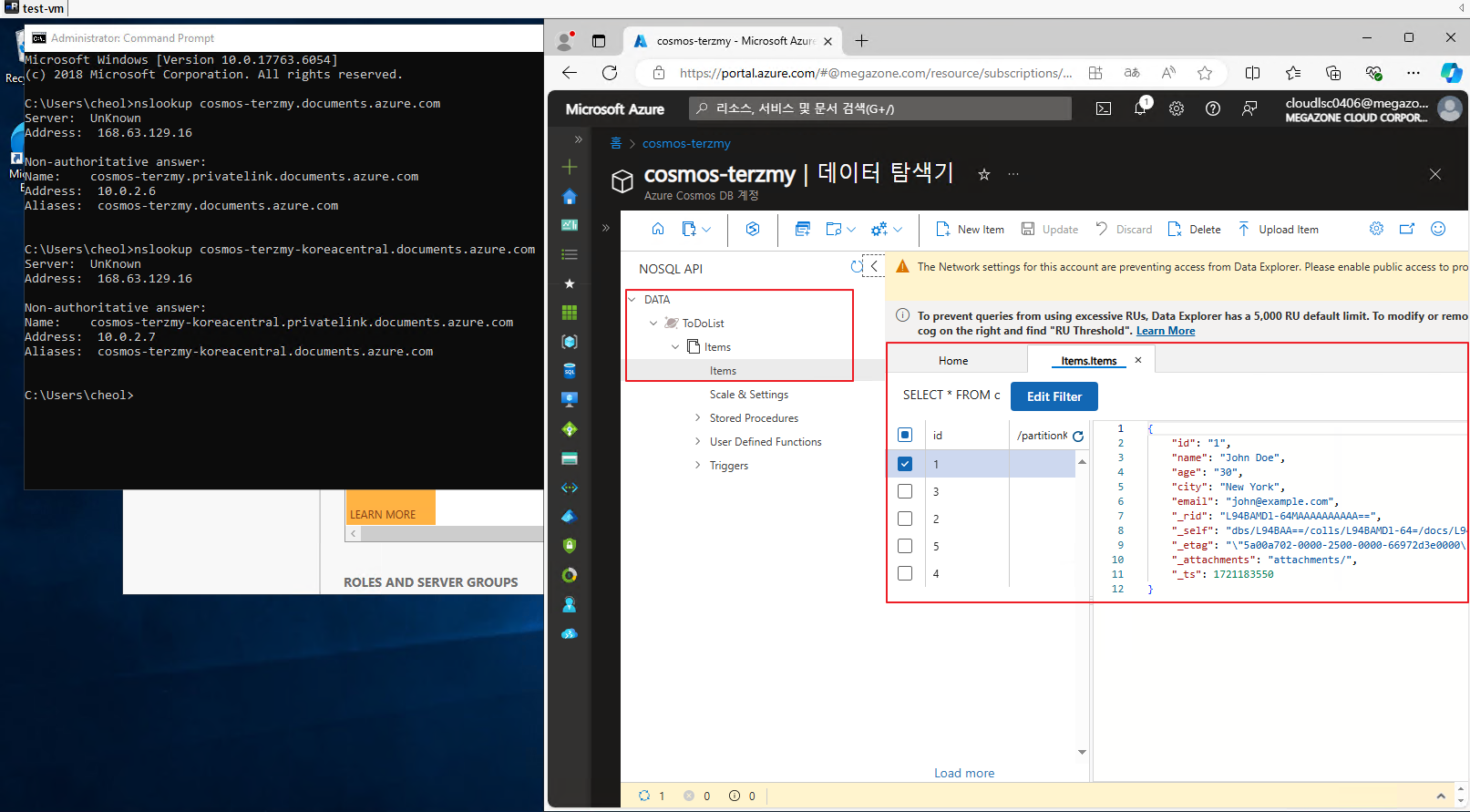The image size is (1470, 812).
Task: Click the Update button
Action: (x=1049, y=230)
